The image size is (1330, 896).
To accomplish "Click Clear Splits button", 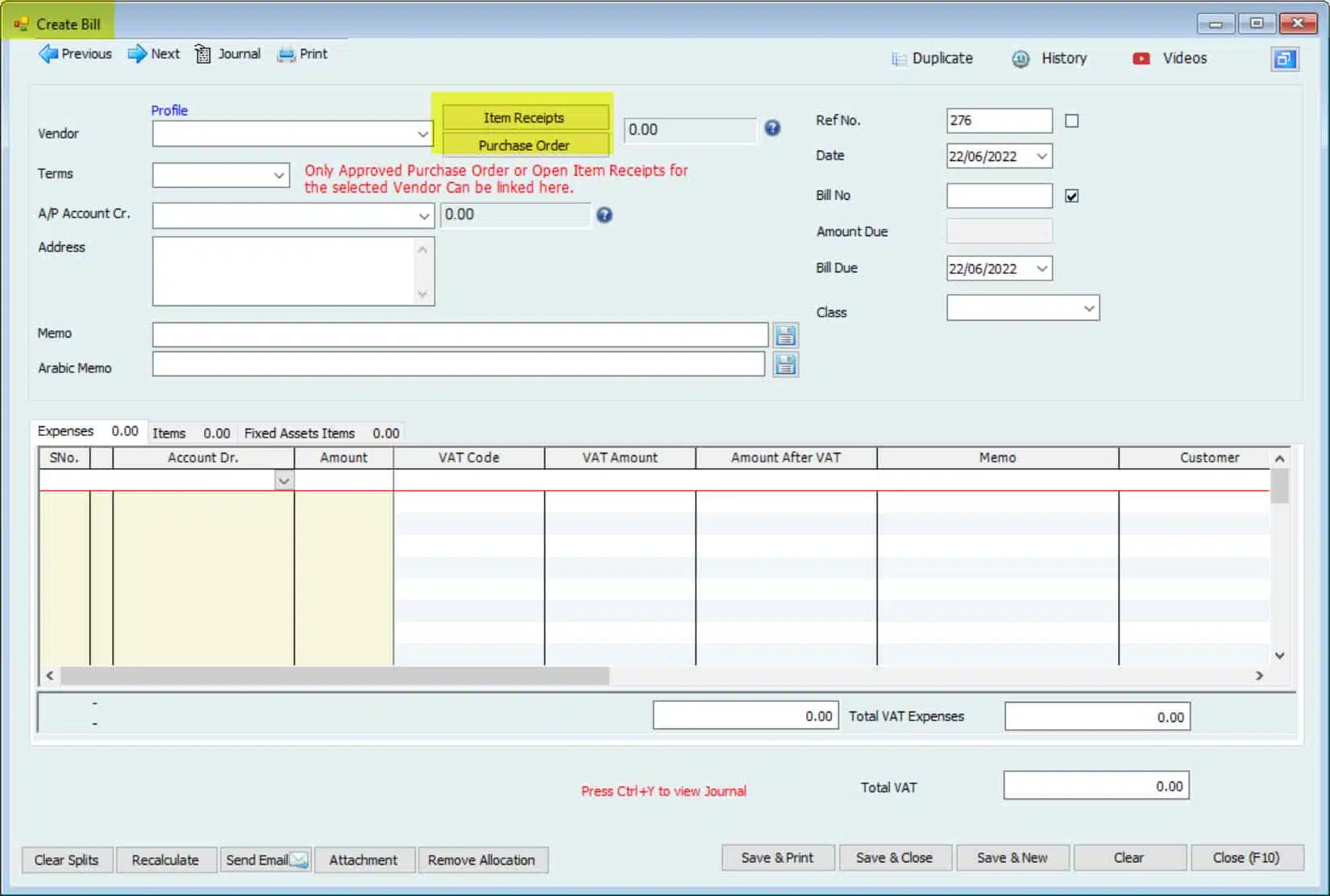I will (x=66, y=860).
